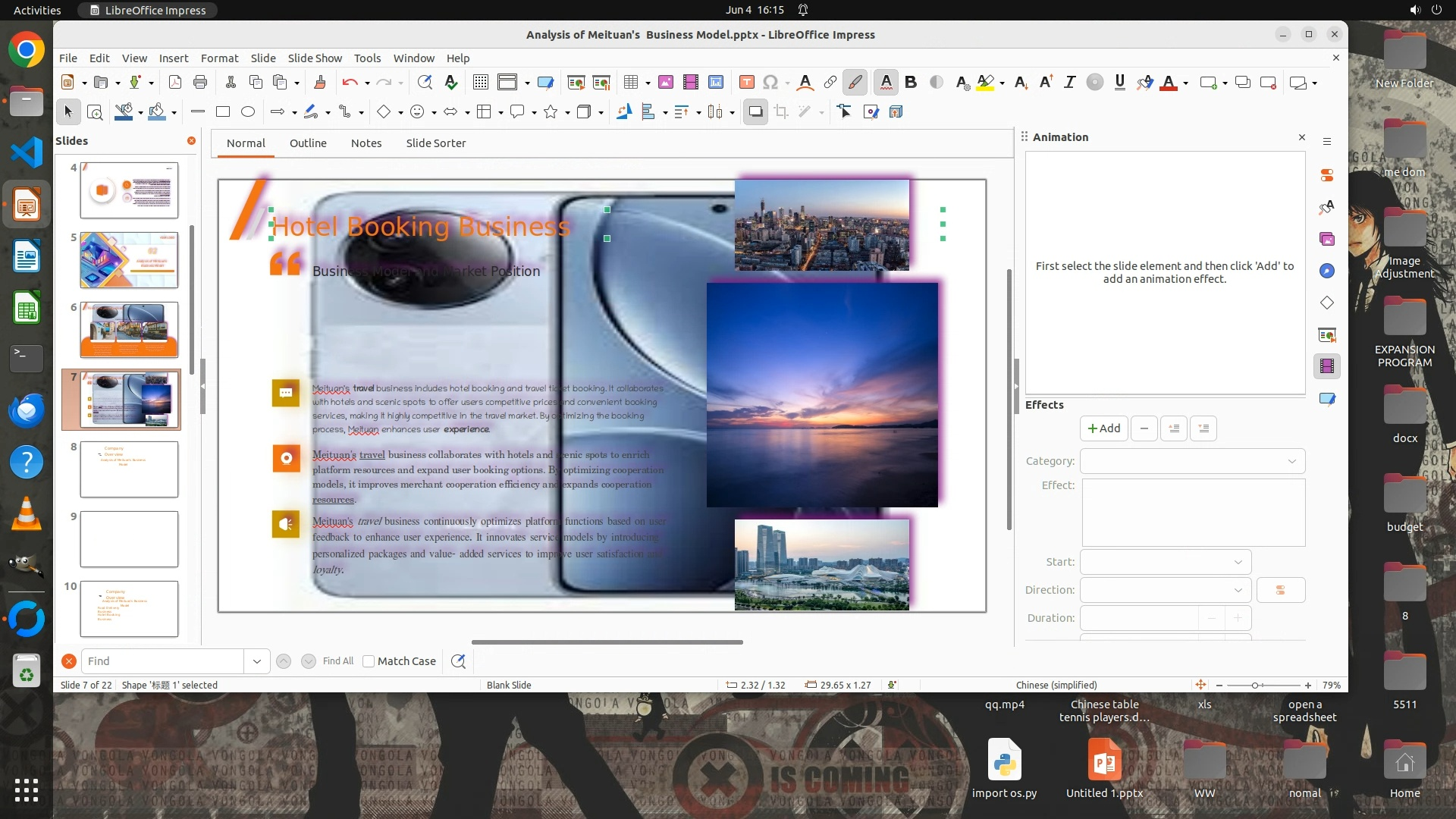Image resolution: width=1456 pixels, height=819 pixels.
Task: Click the Insert Special Character omega icon
Action: coord(770,83)
